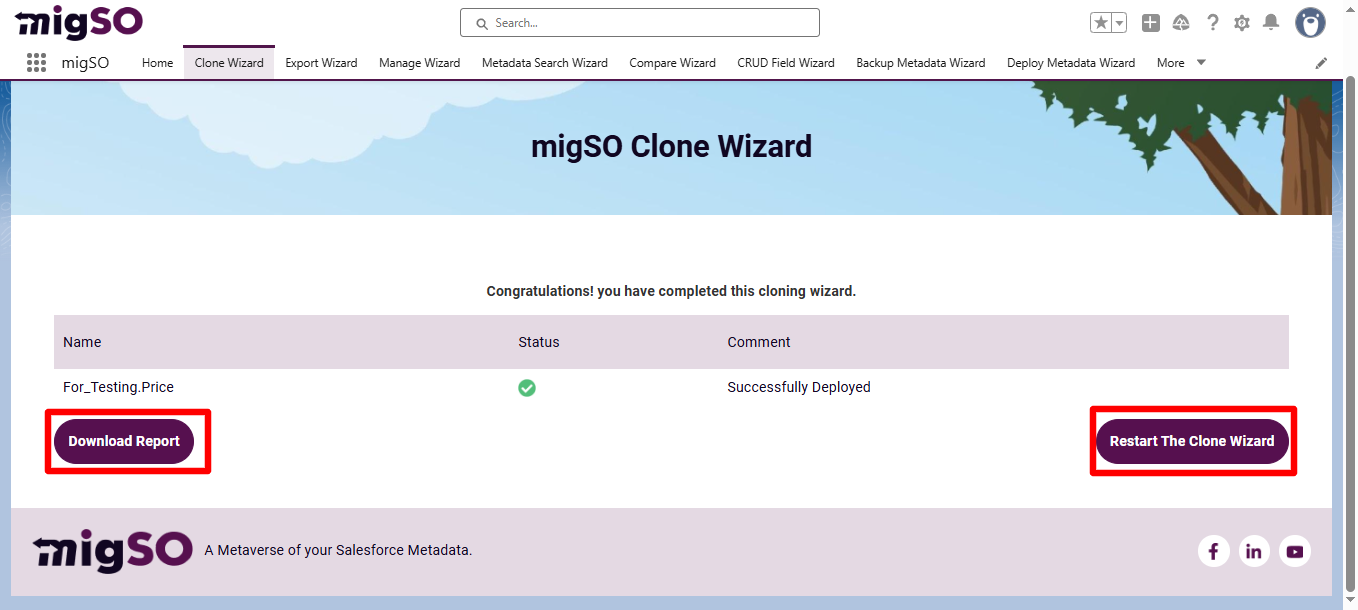Screen dimensions: 1358x610
Task: Click the Status column header
Action: 539,342
